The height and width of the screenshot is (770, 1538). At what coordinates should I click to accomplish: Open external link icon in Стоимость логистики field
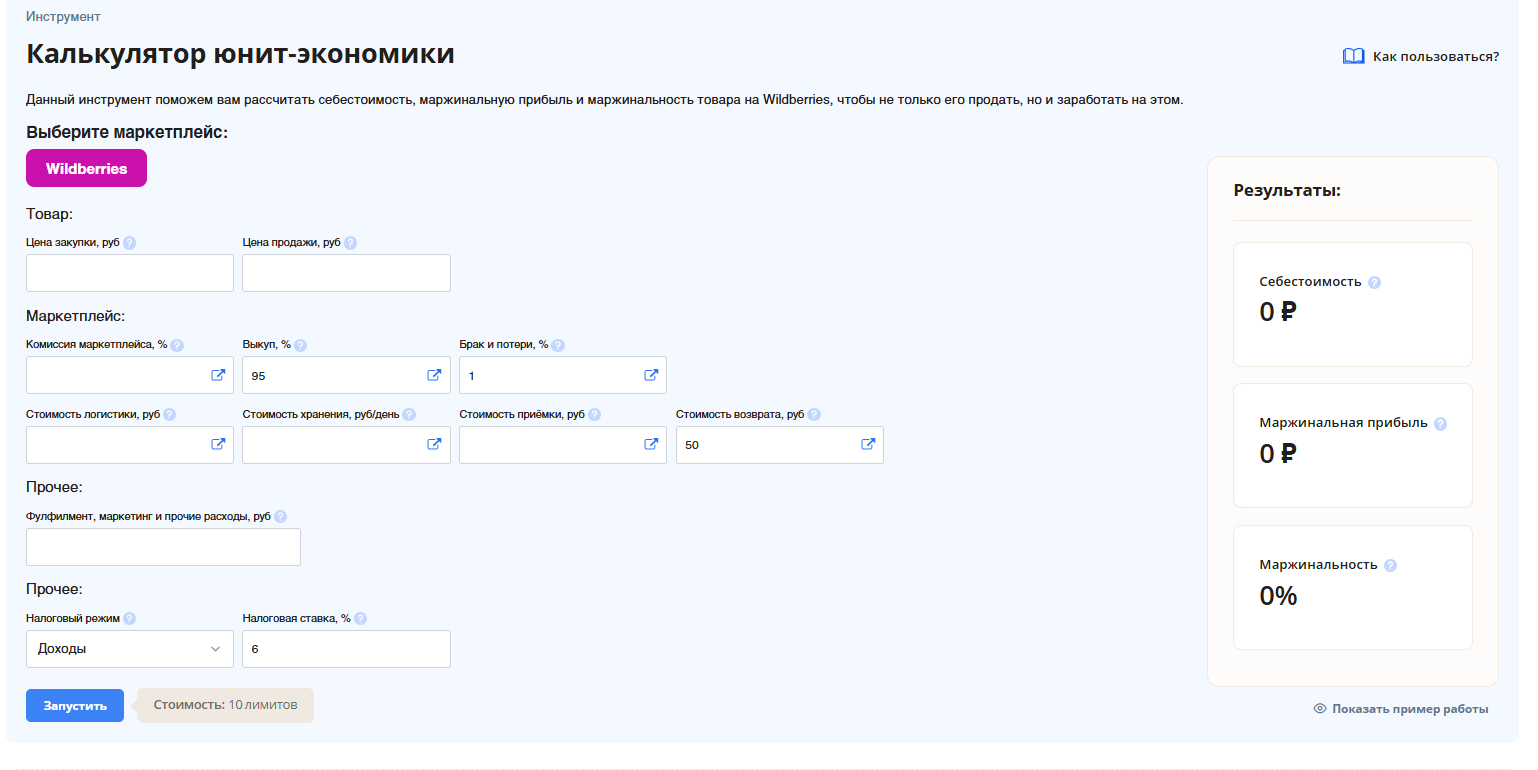218,444
